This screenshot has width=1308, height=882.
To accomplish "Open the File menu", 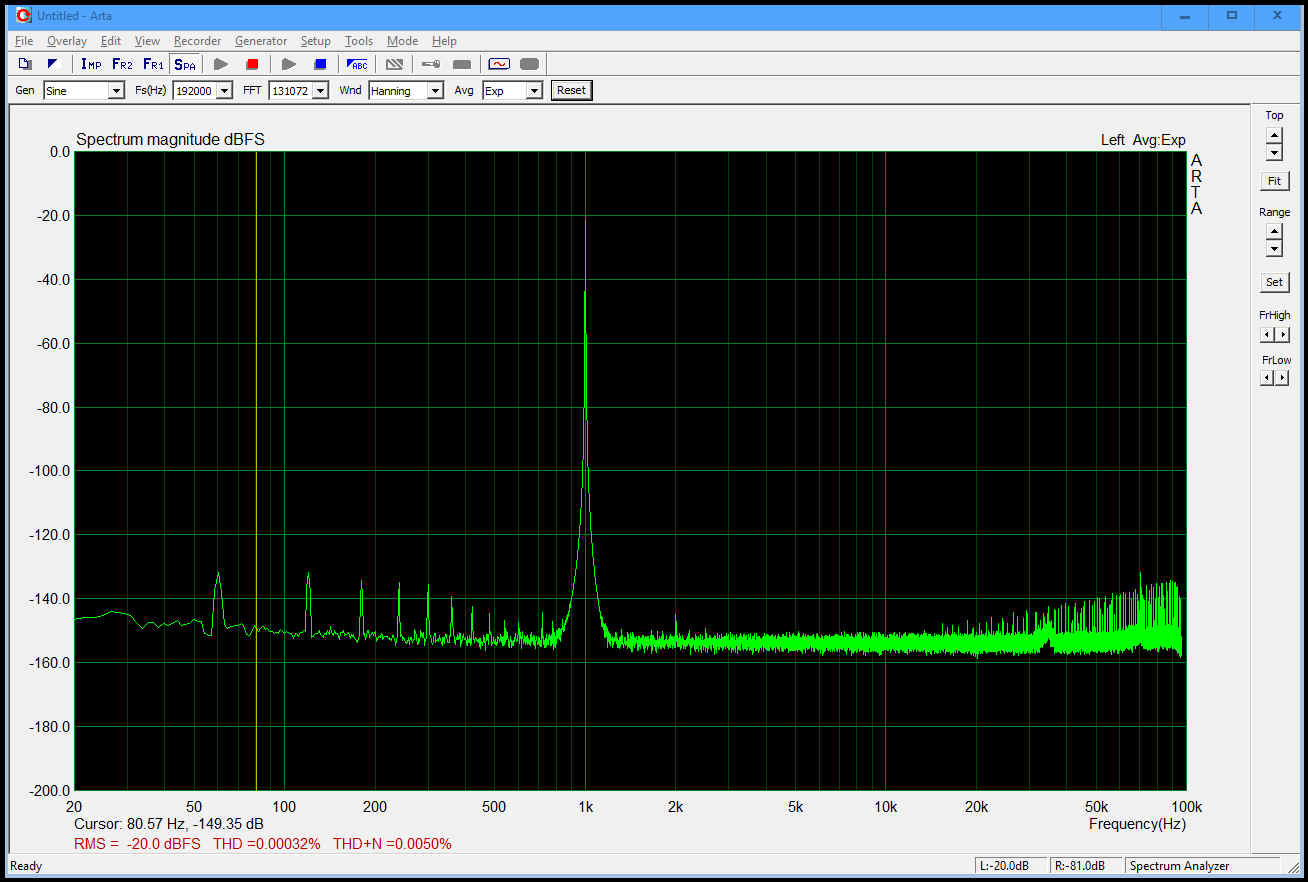I will [24, 41].
